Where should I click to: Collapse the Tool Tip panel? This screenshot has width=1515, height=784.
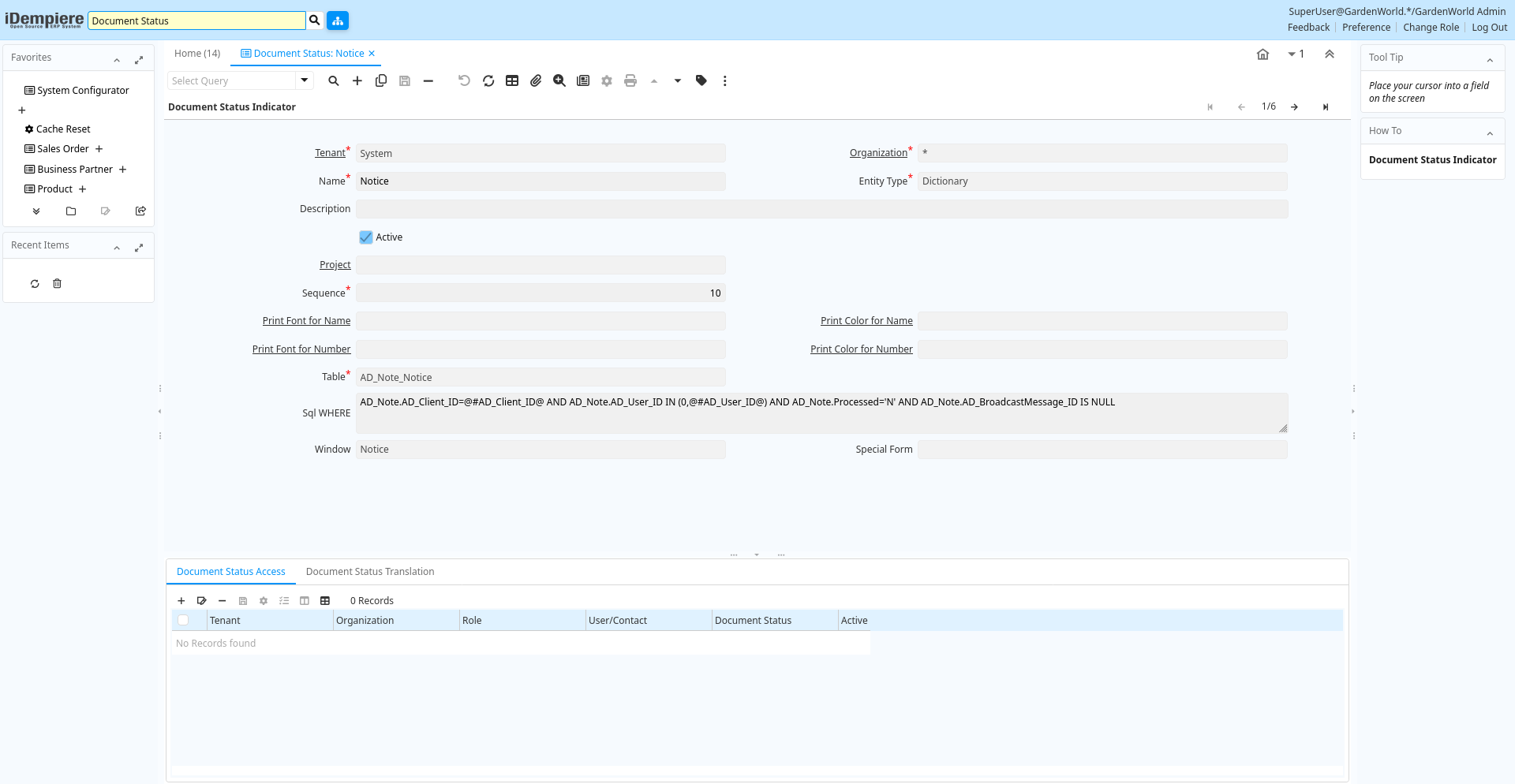(1490, 60)
